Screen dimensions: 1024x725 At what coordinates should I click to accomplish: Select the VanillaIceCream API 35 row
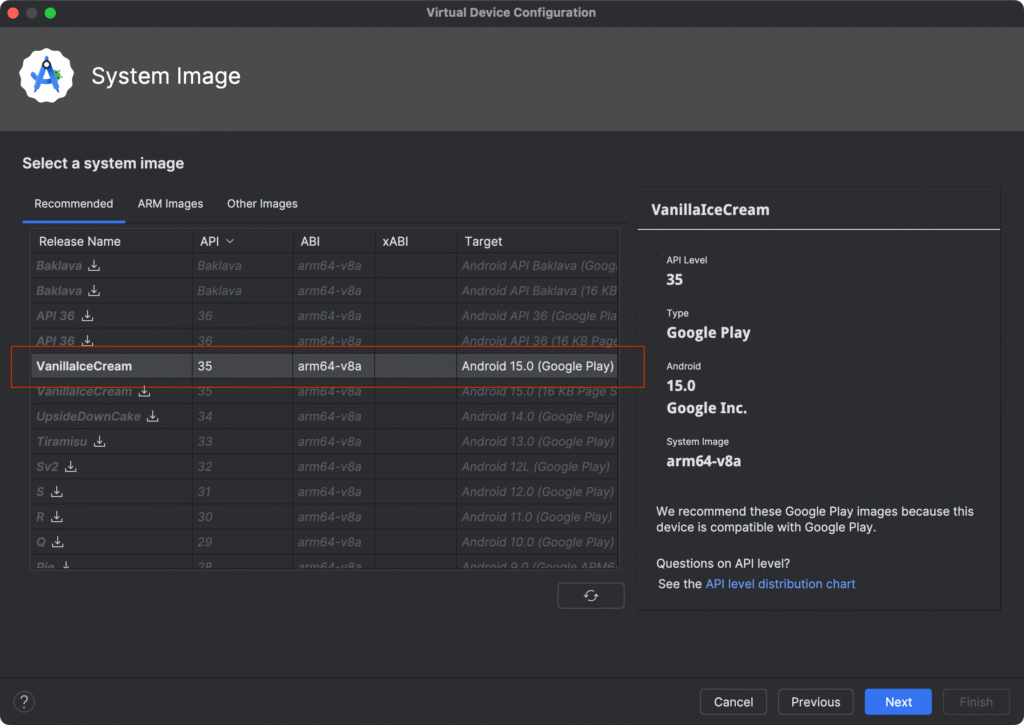pos(300,366)
